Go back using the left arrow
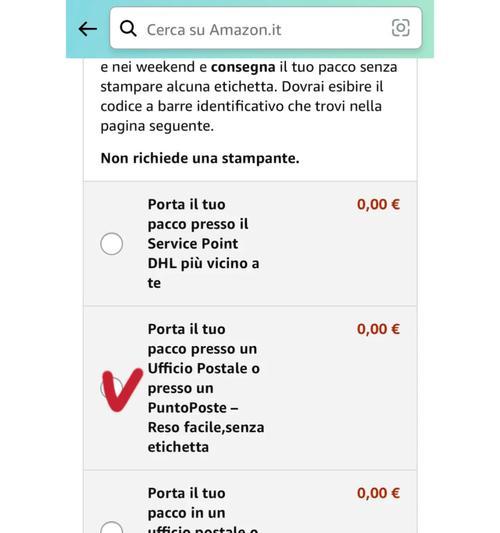The image size is (500, 533). click(88, 29)
